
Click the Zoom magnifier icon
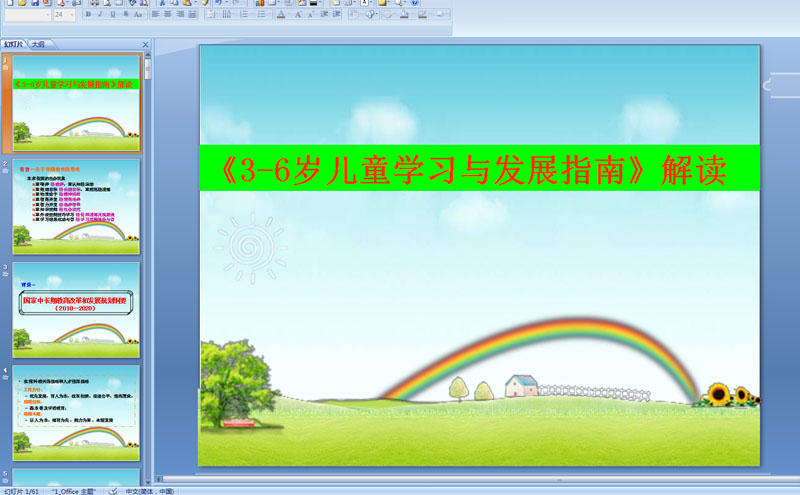pos(398,3)
